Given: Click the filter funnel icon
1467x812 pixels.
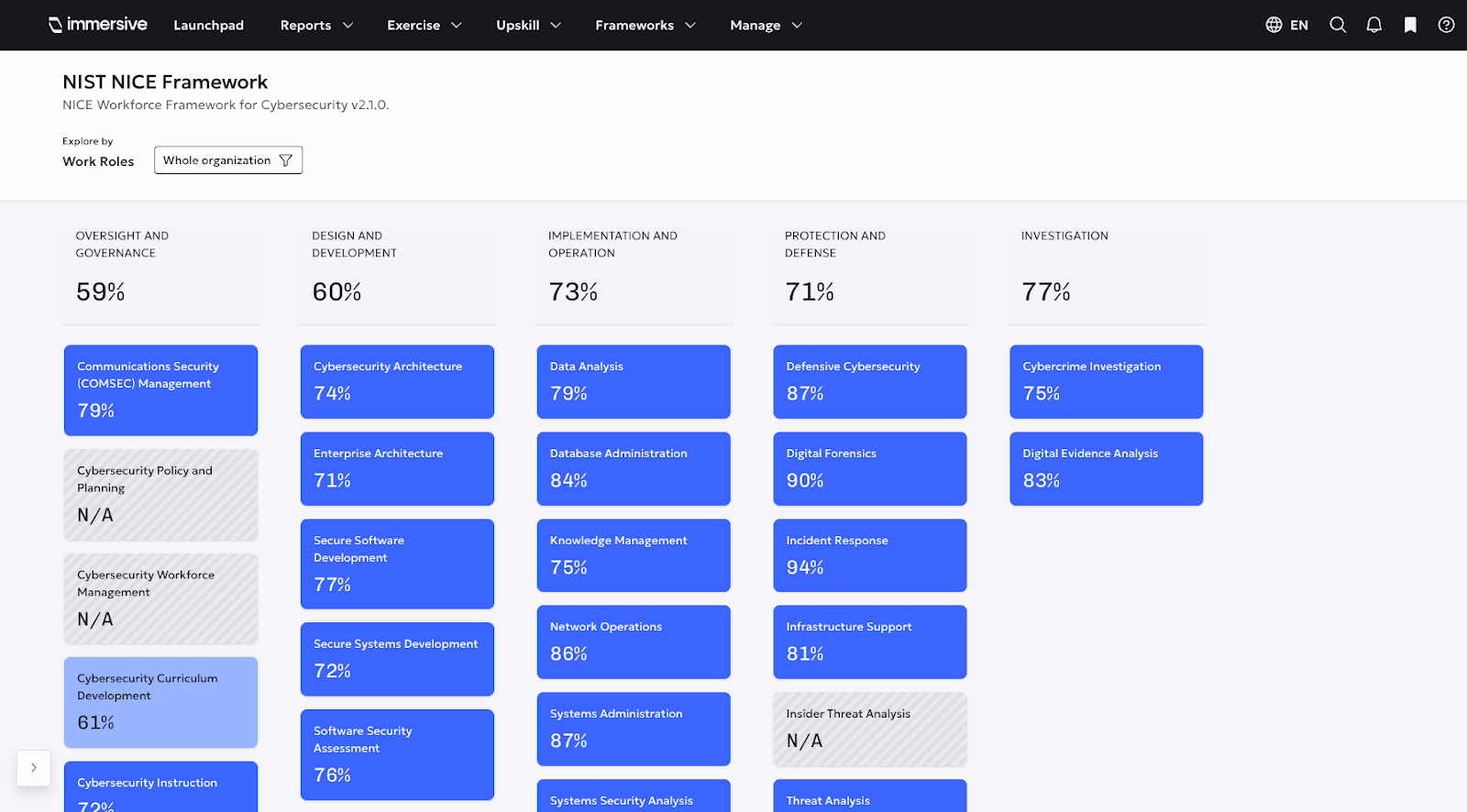Looking at the screenshot, I should point(285,160).
